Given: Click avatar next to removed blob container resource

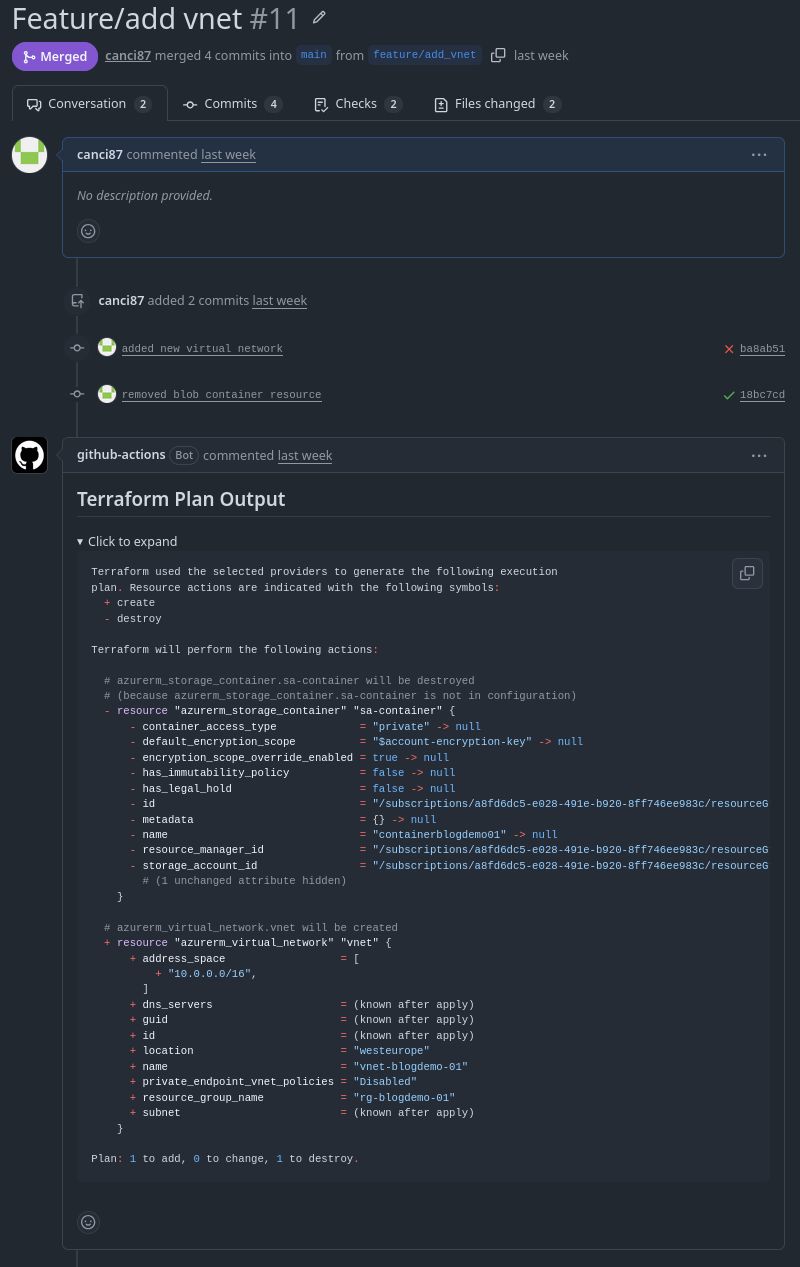Looking at the screenshot, I should tap(107, 393).
